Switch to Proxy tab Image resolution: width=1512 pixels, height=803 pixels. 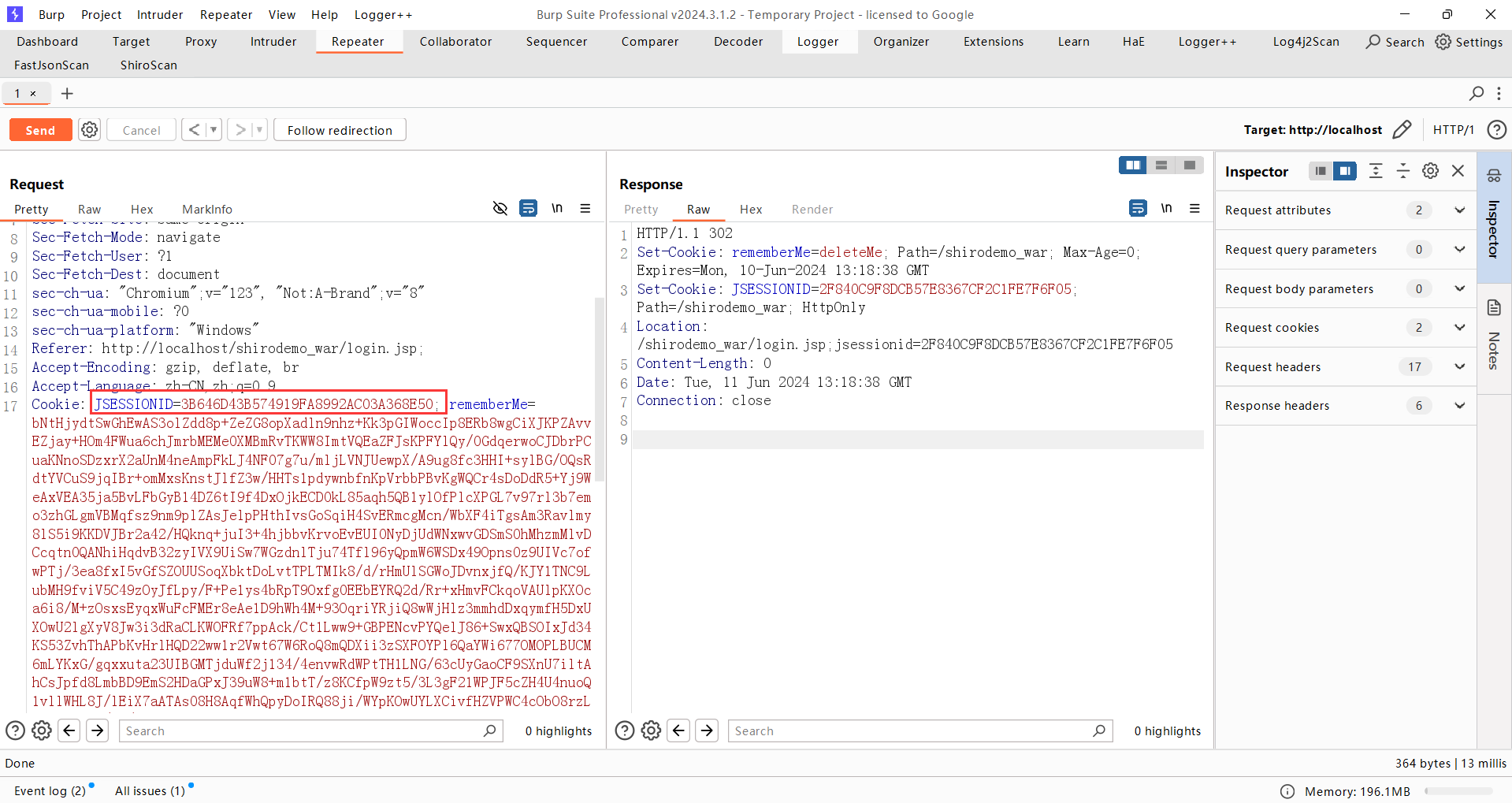point(201,42)
